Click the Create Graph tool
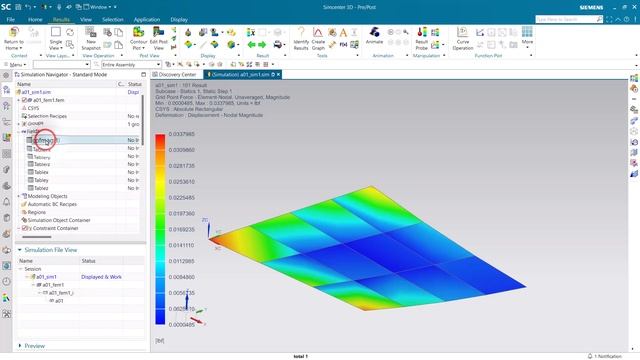 pos(318,39)
